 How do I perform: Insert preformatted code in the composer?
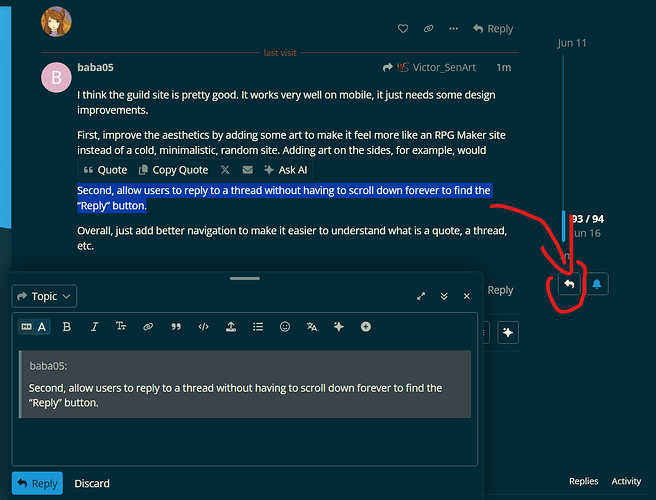coord(203,327)
